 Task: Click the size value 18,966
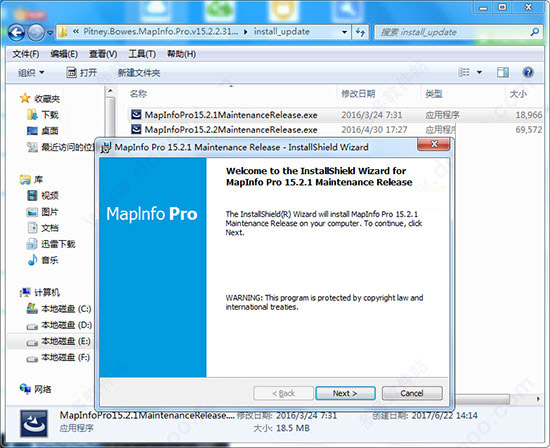pyautogui.click(x=529, y=115)
